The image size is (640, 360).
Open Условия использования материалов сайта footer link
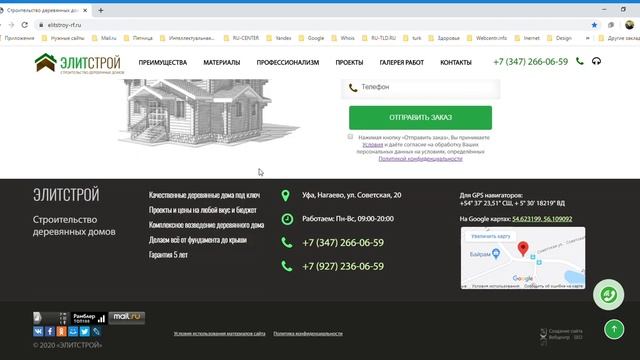[x=220, y=333]
